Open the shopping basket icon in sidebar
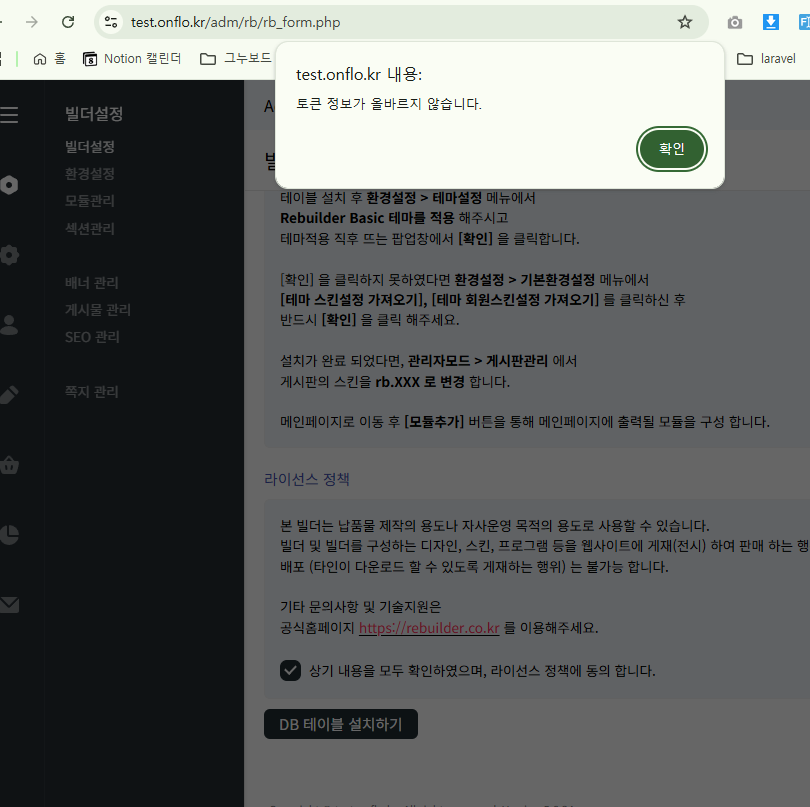Screen dimensions: 810x807 [9, 464]
